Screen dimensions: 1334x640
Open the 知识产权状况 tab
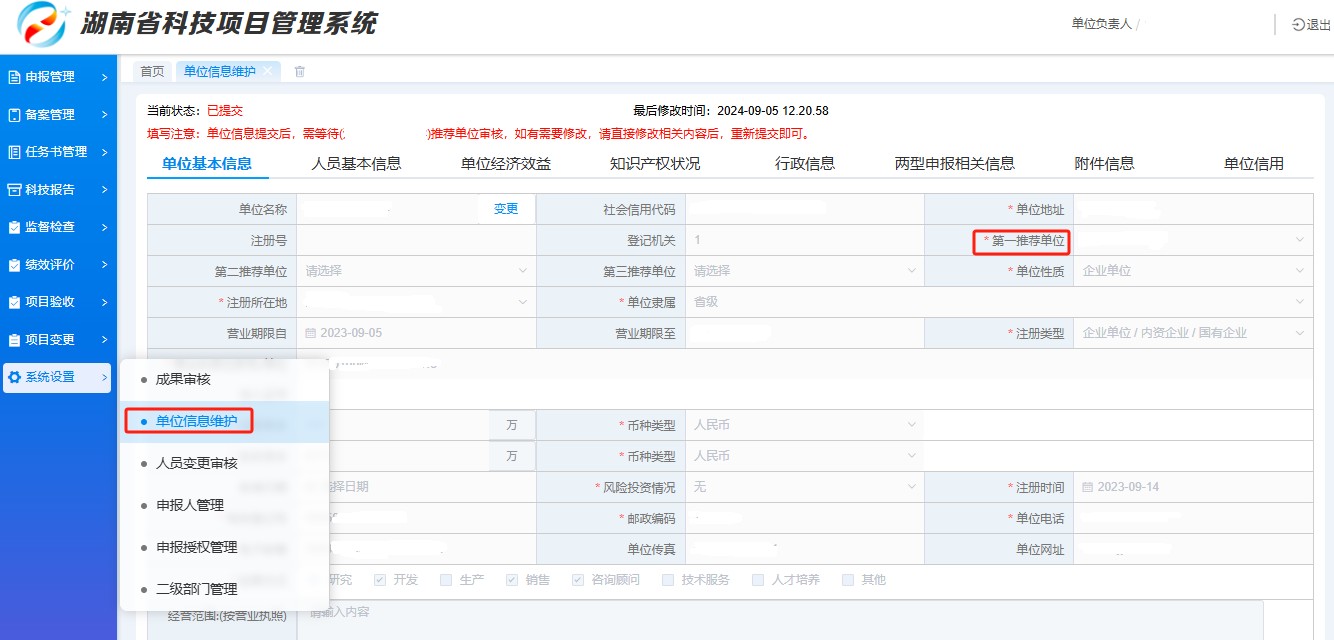click(x=655, y=164)
